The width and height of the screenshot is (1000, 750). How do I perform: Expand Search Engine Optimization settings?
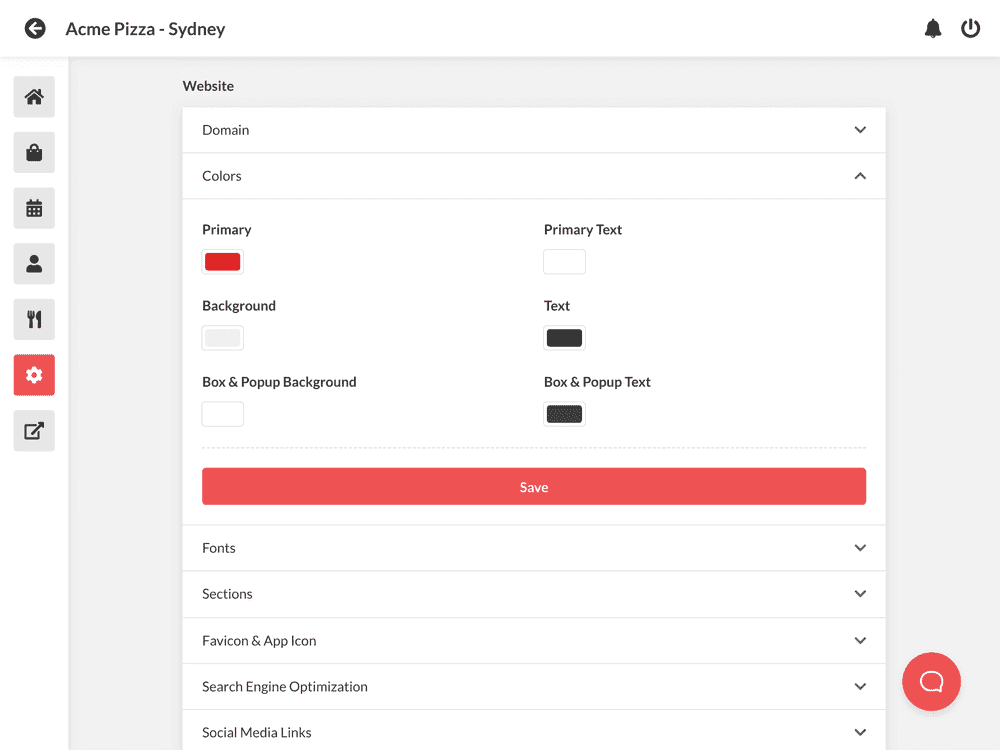point(533,687)
